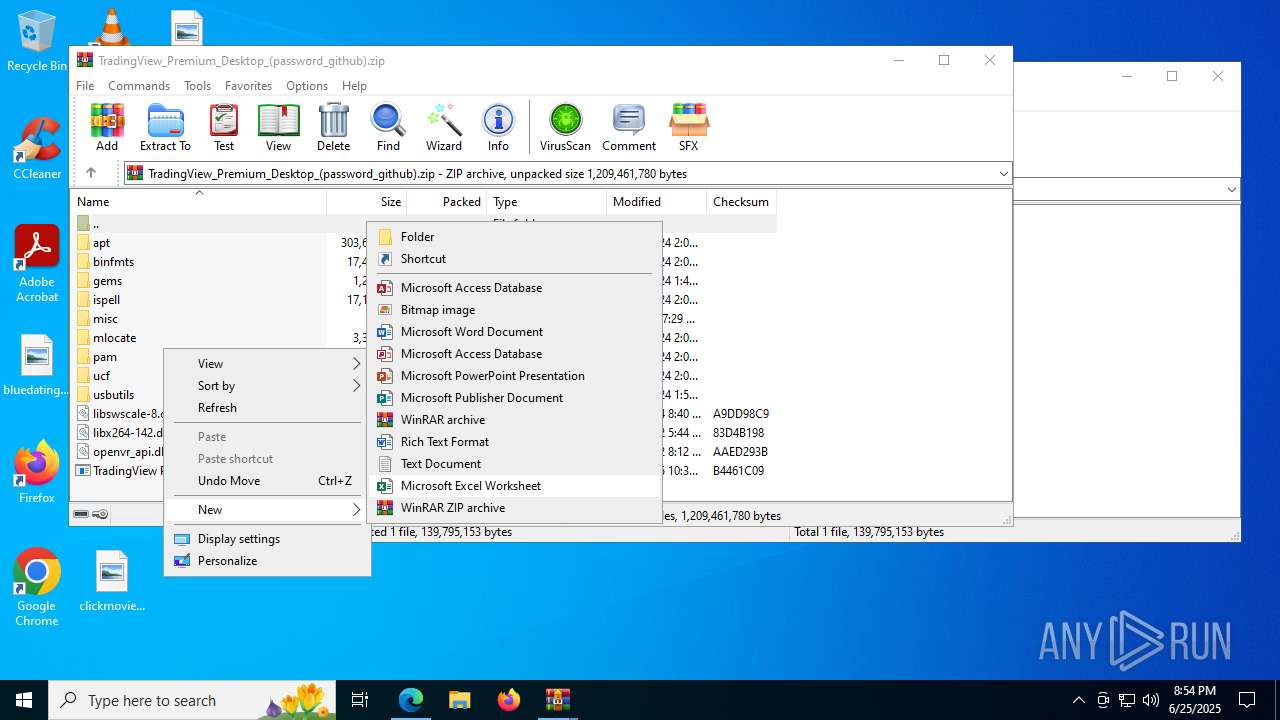Run the Test archive tool

tap(224, 127)
